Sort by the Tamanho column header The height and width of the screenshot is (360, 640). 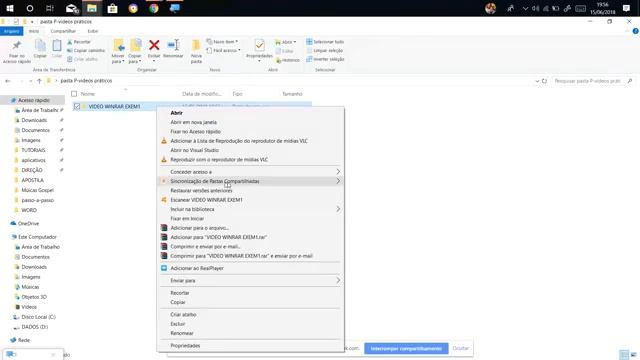pyautogui.click(x=292, y=94)
